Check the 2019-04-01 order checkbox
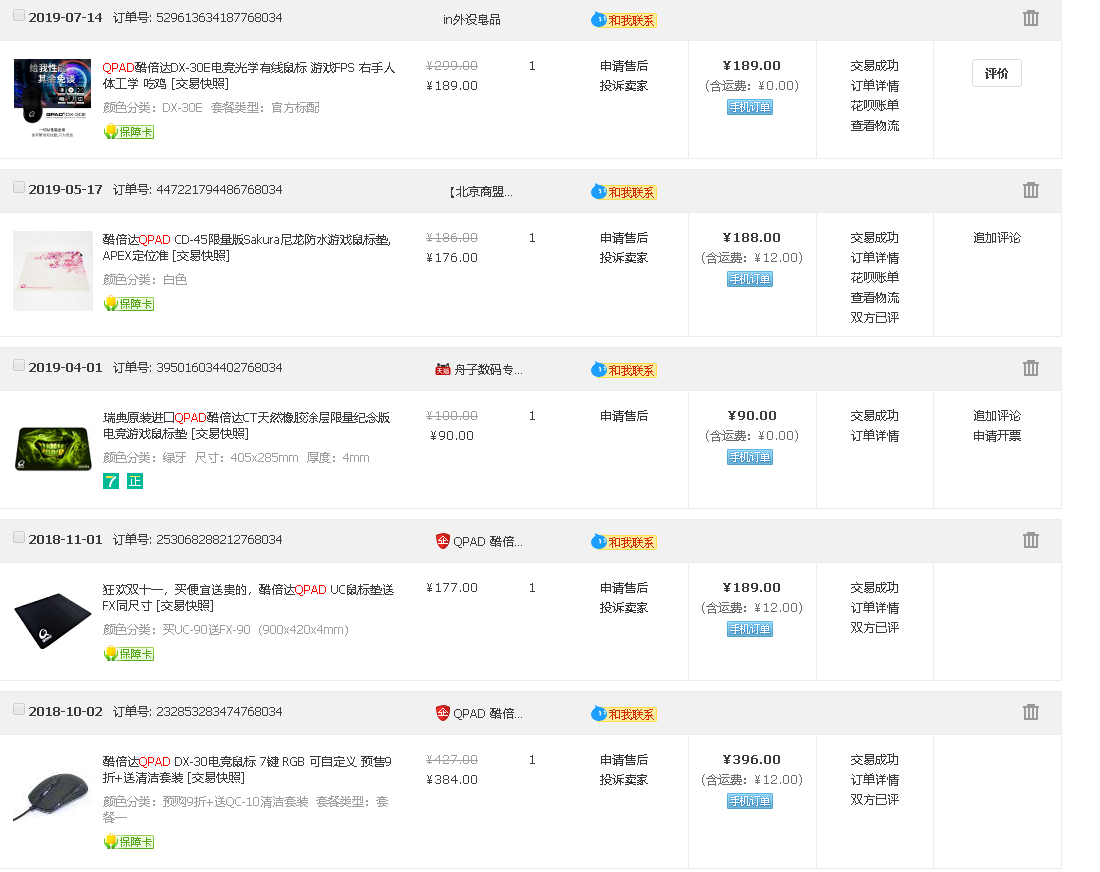This screenshot has height=872, width=1100. click(x=19, y=365)
